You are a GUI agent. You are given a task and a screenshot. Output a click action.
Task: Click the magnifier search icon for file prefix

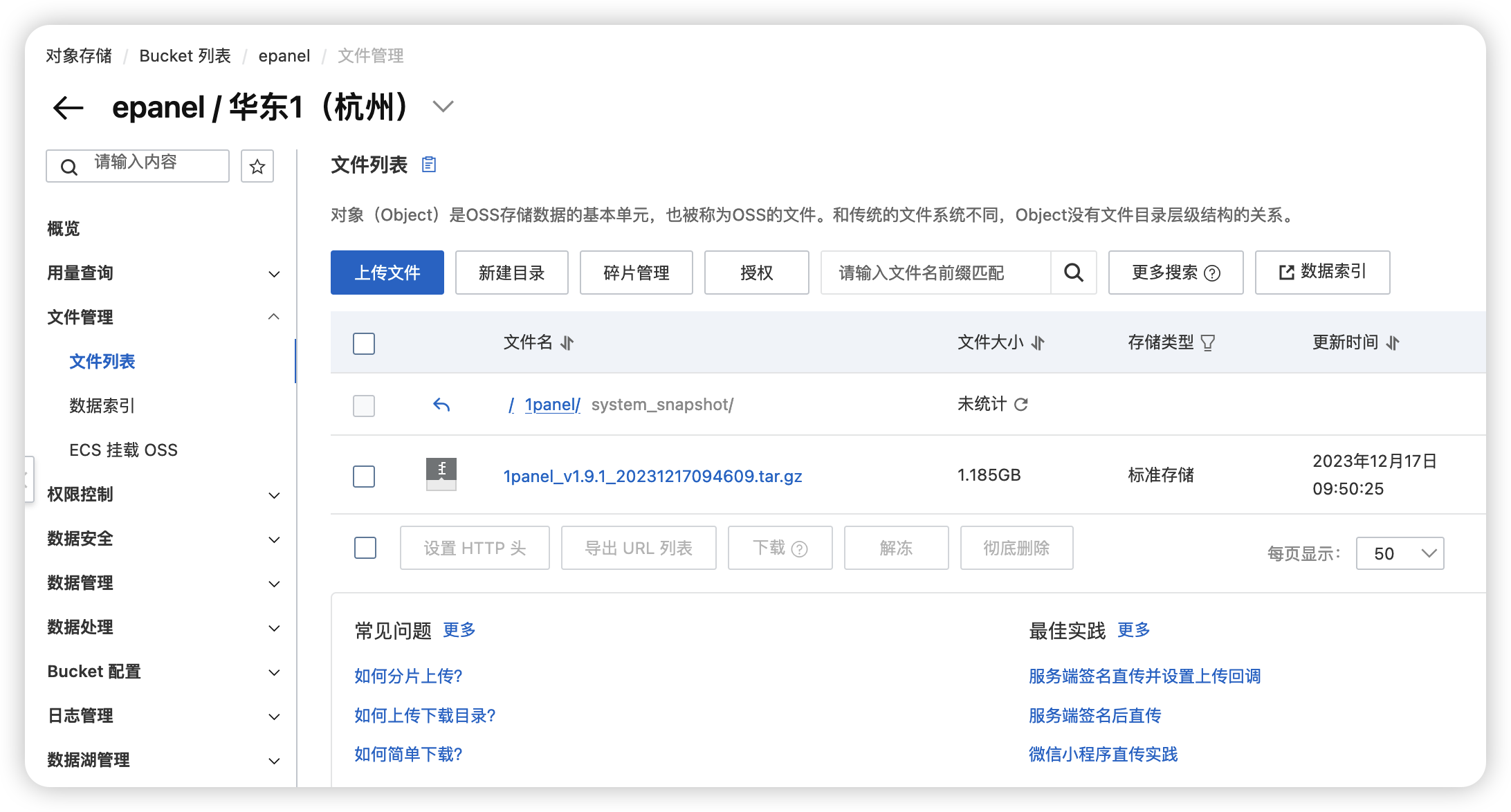click(x=1074, y=273)
